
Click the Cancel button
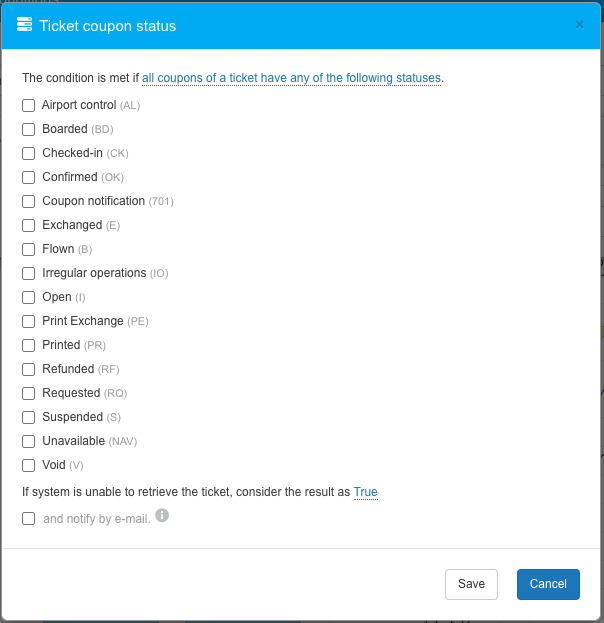click(x=548, y=584)
